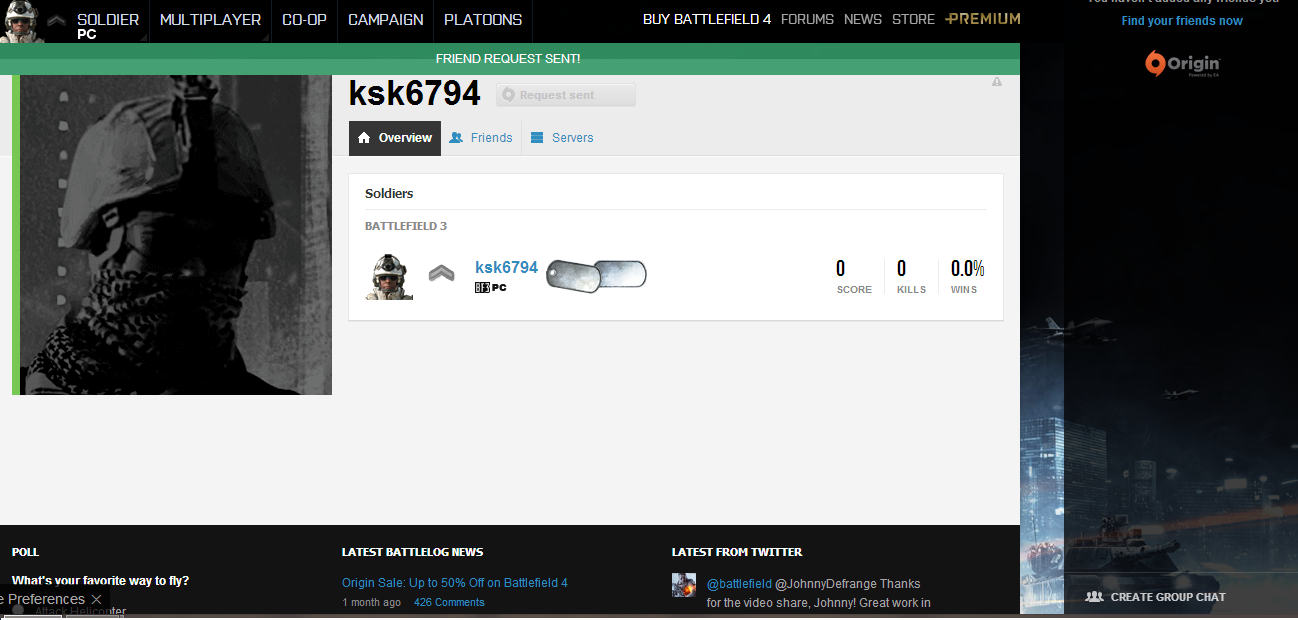The width and height of the screenshot is (1298, 620).
Task: Open the Origin Sale news article link
Action: [x=455, y=583]
